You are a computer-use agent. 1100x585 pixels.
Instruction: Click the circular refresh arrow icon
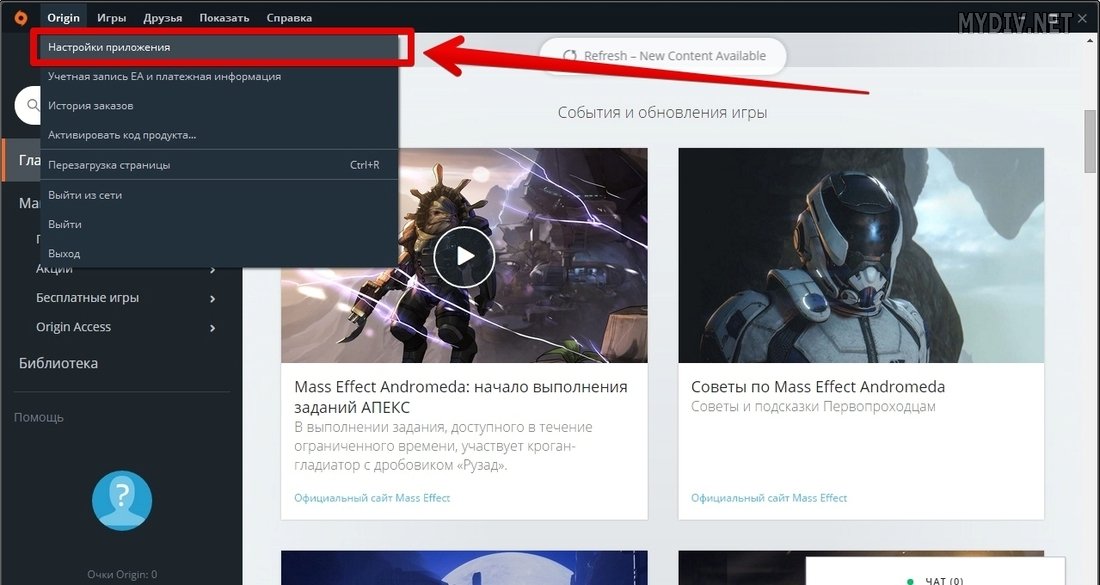point(570,56)
